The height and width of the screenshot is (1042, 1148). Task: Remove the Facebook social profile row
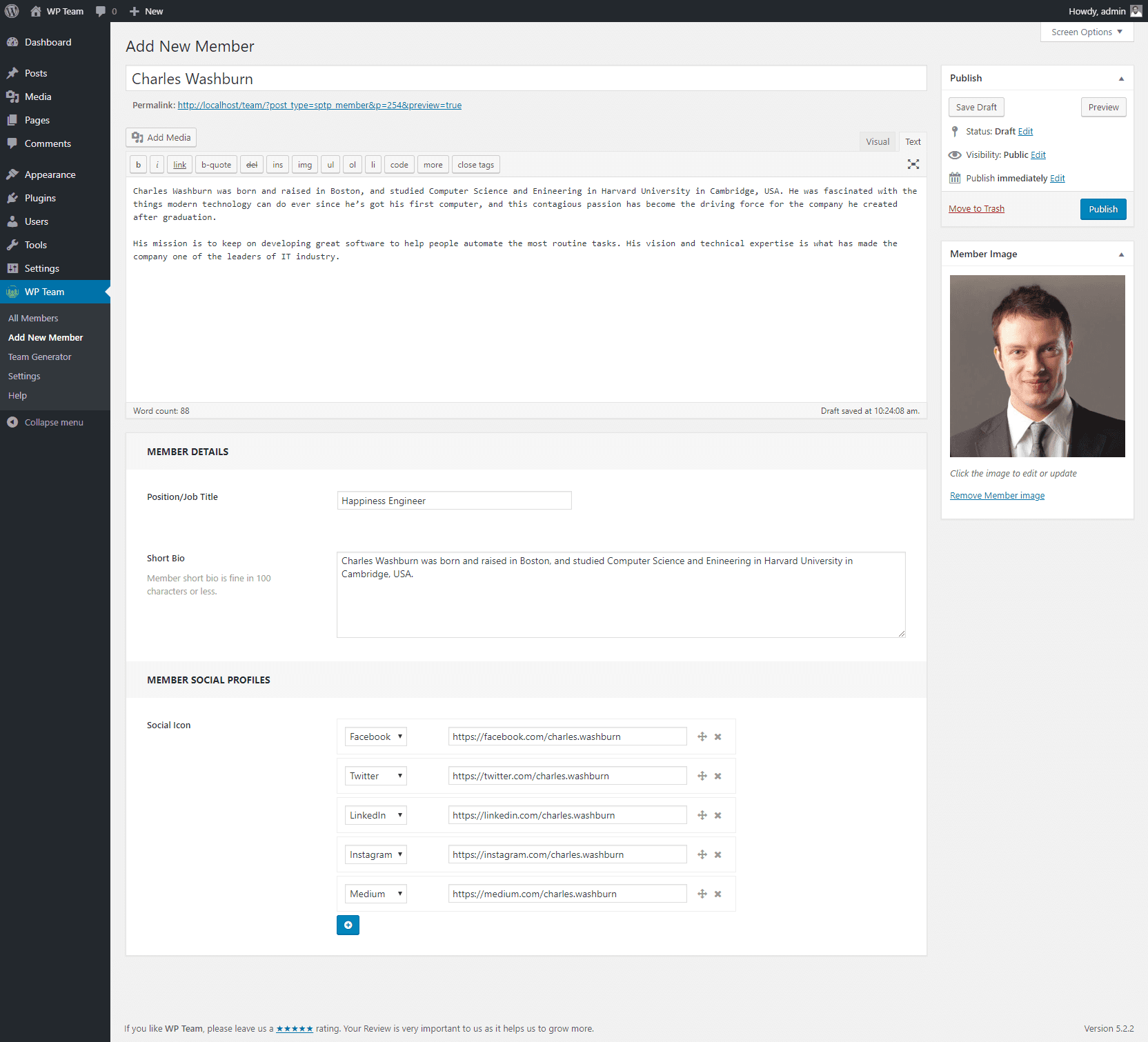coord(717,737)
